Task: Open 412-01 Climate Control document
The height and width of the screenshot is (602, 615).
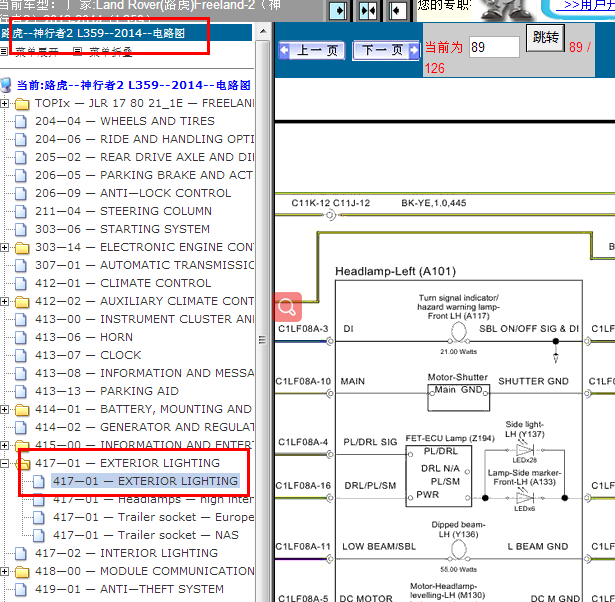Action: point(123,283)
